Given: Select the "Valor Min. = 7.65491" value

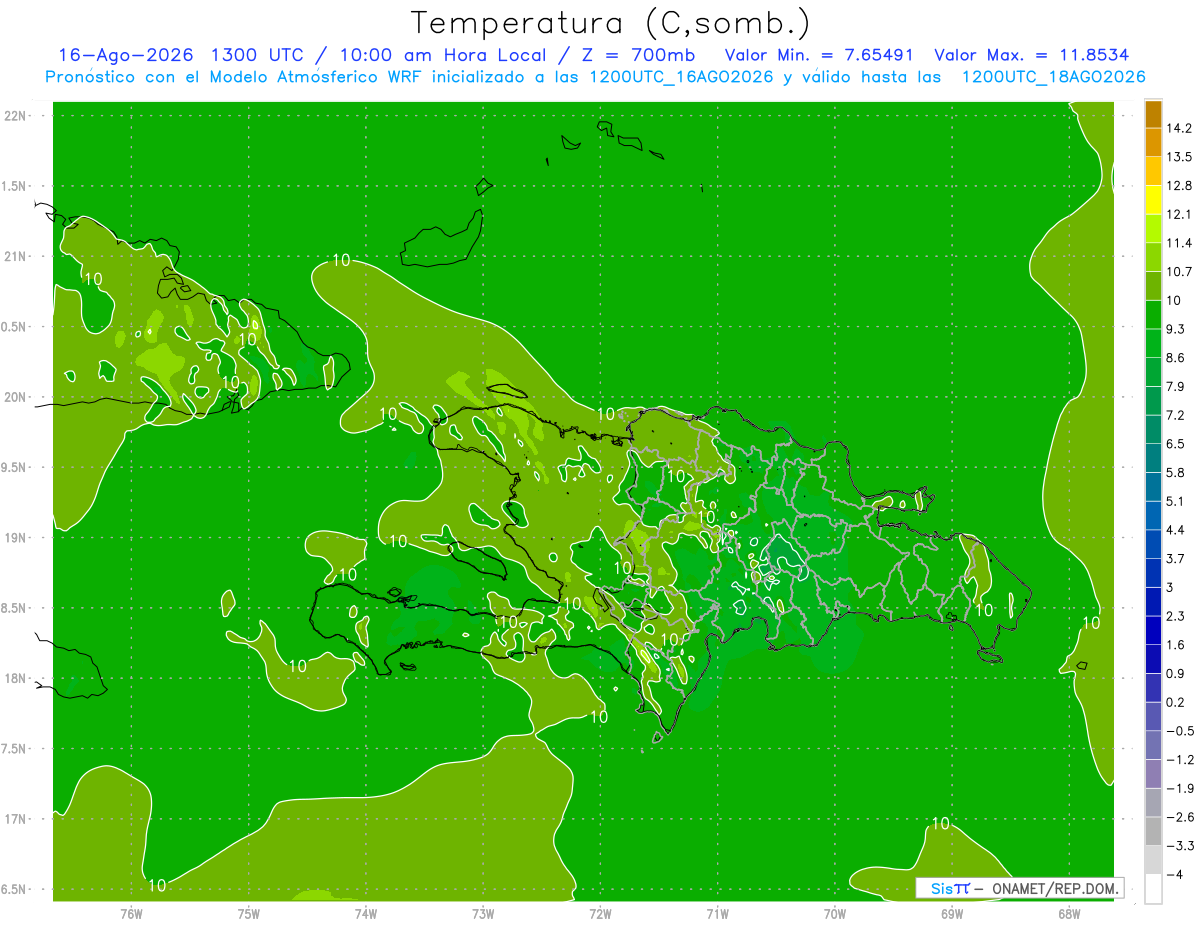Looking at the screenshot, I should pos(819,55).
